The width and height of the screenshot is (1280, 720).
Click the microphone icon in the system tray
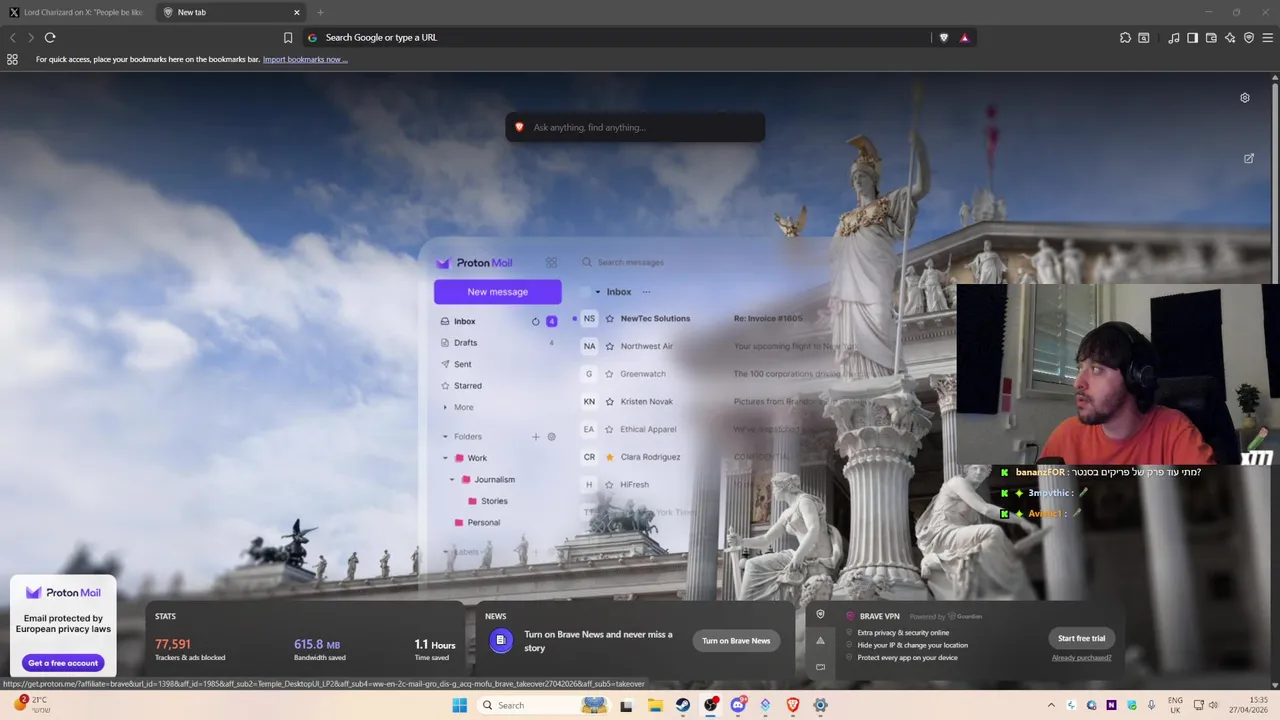[x=1151, y=705]
